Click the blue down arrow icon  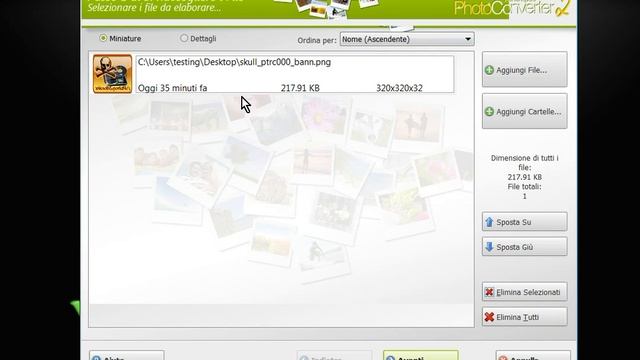tap(489, 247)
